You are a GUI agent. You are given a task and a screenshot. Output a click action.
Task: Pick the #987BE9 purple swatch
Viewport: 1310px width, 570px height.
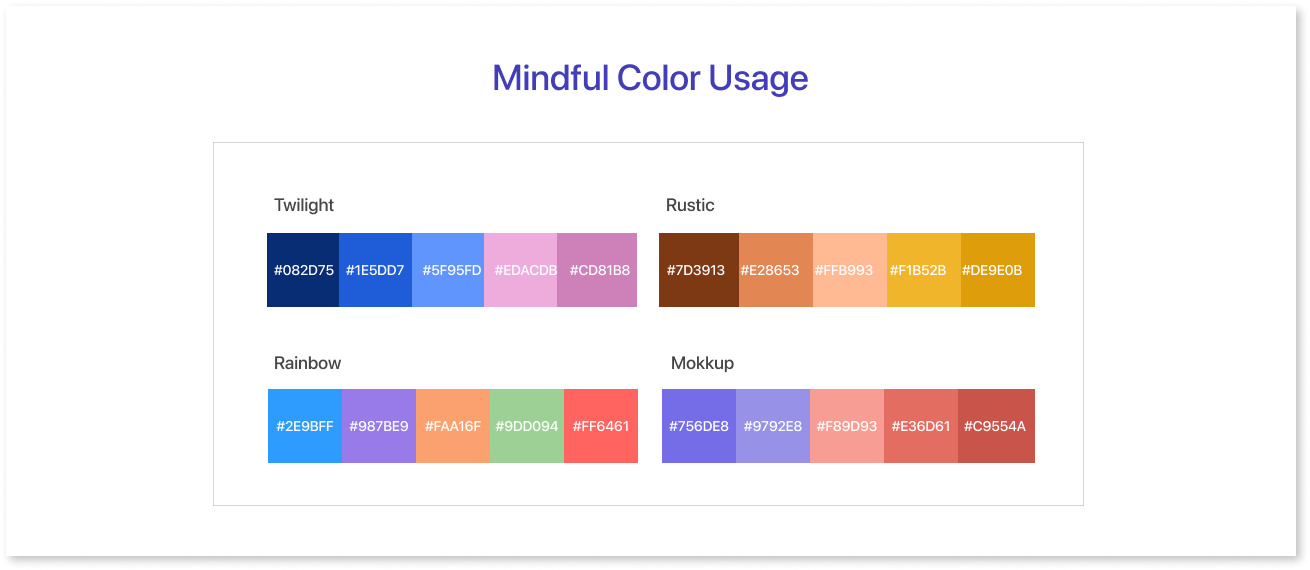(x=379, y=426)
